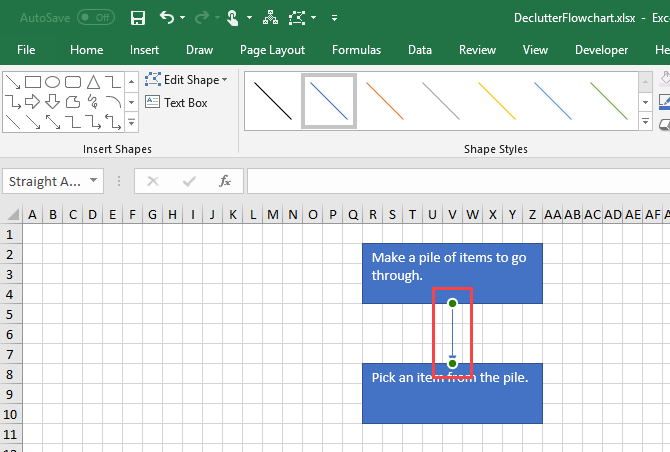The width and height of the screenshot is (670, 452).
Task: Click the Insert Function fx icon
Action: (x=225, y=181)
